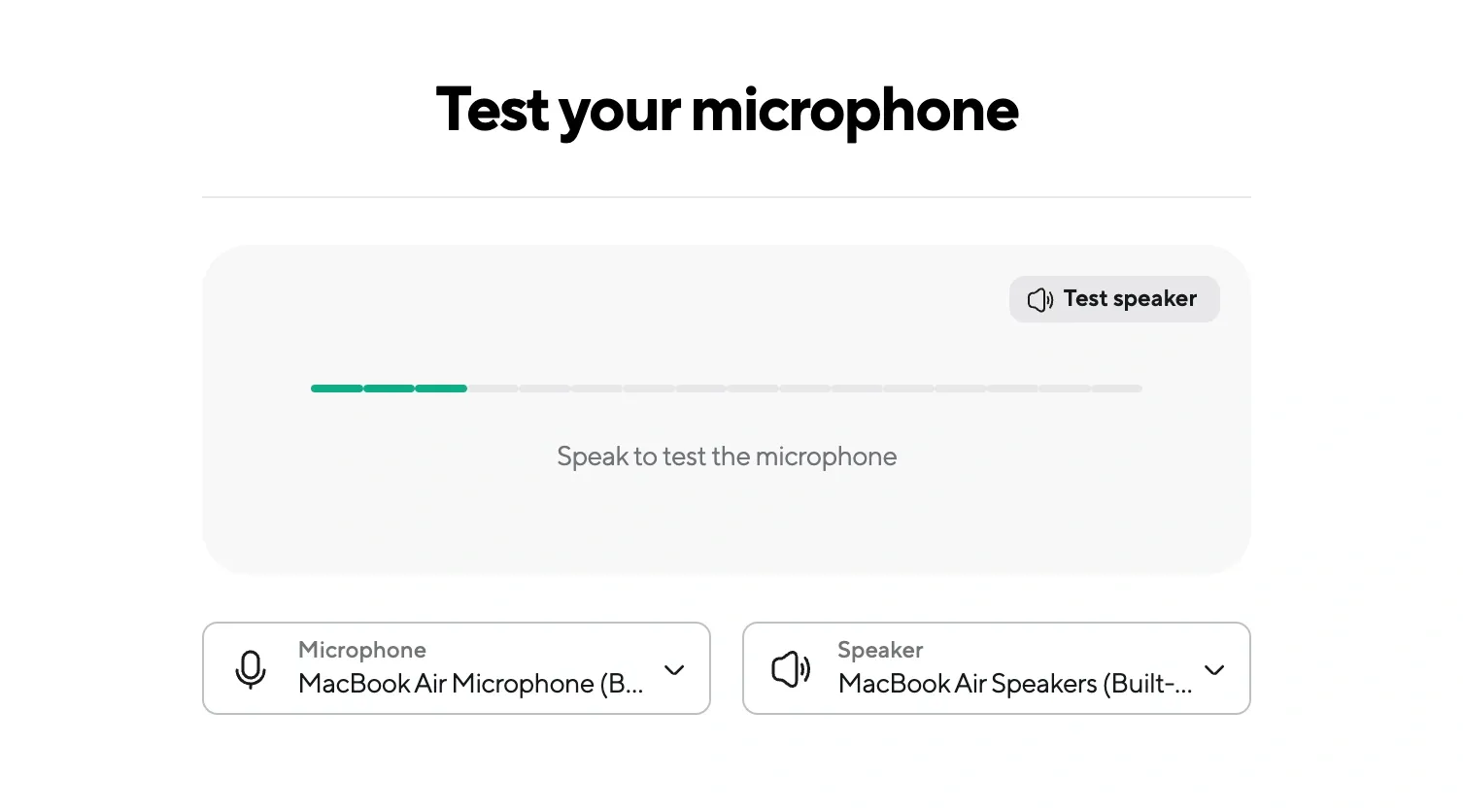Image resolution: width=1463 pixels, height=812 pixels.
Task: Click the microphone icon in the Microphone selector
Action: pyautogui.click(x=251, y=669)
